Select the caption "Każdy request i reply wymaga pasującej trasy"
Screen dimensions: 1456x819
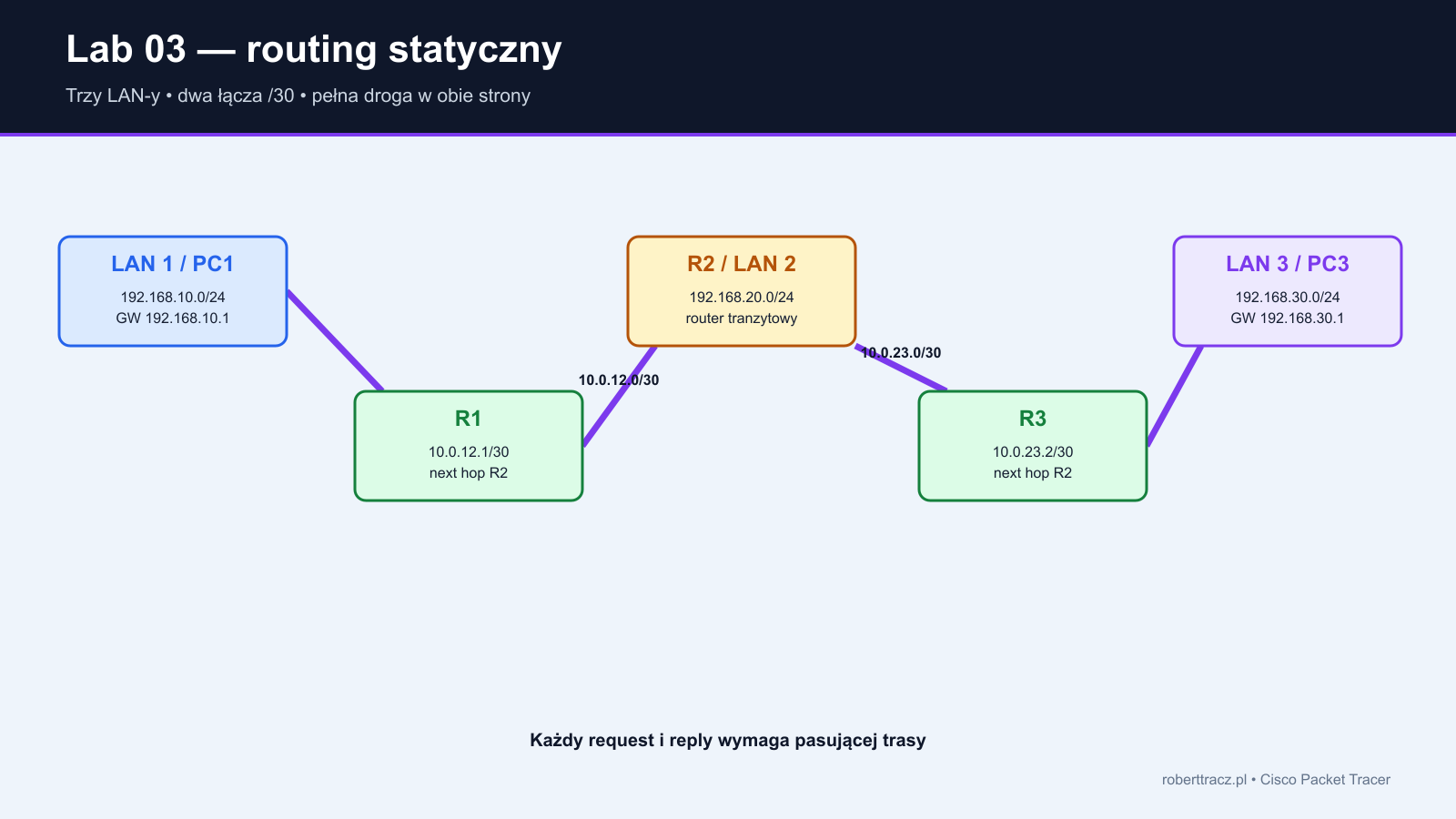tap(728, 741)
